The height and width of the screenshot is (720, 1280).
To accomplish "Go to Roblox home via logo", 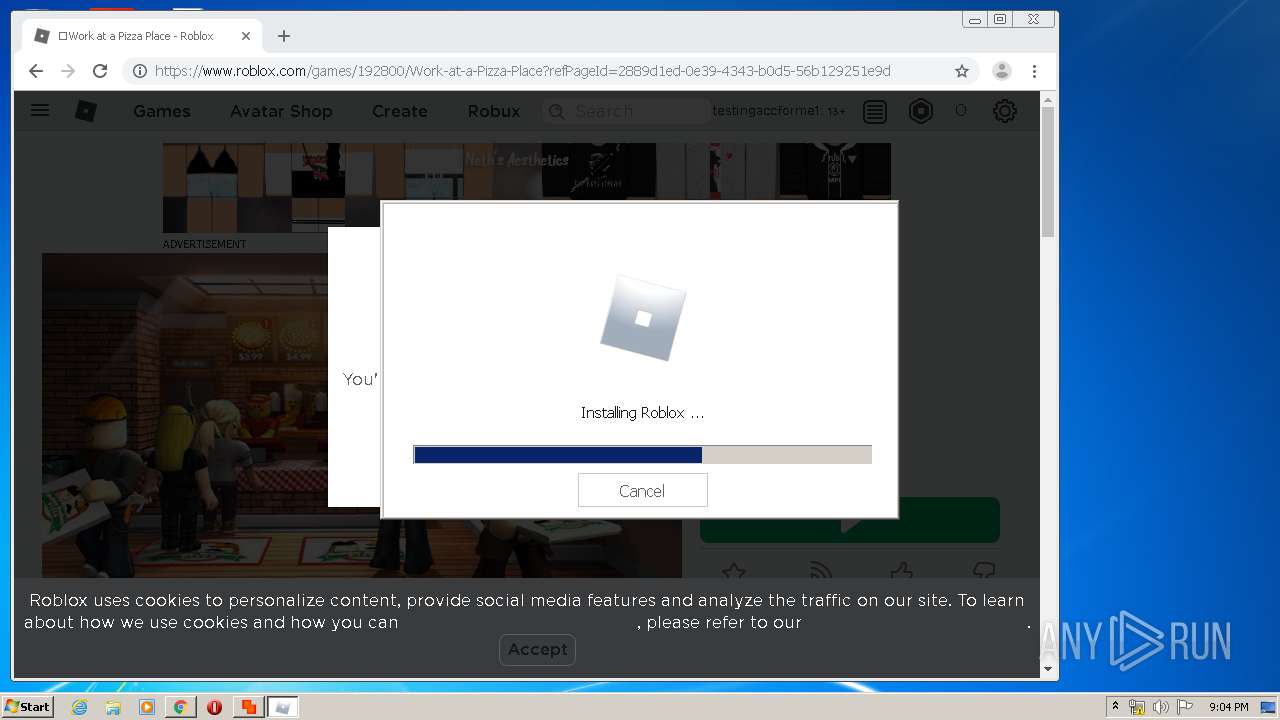I will 86,111.
